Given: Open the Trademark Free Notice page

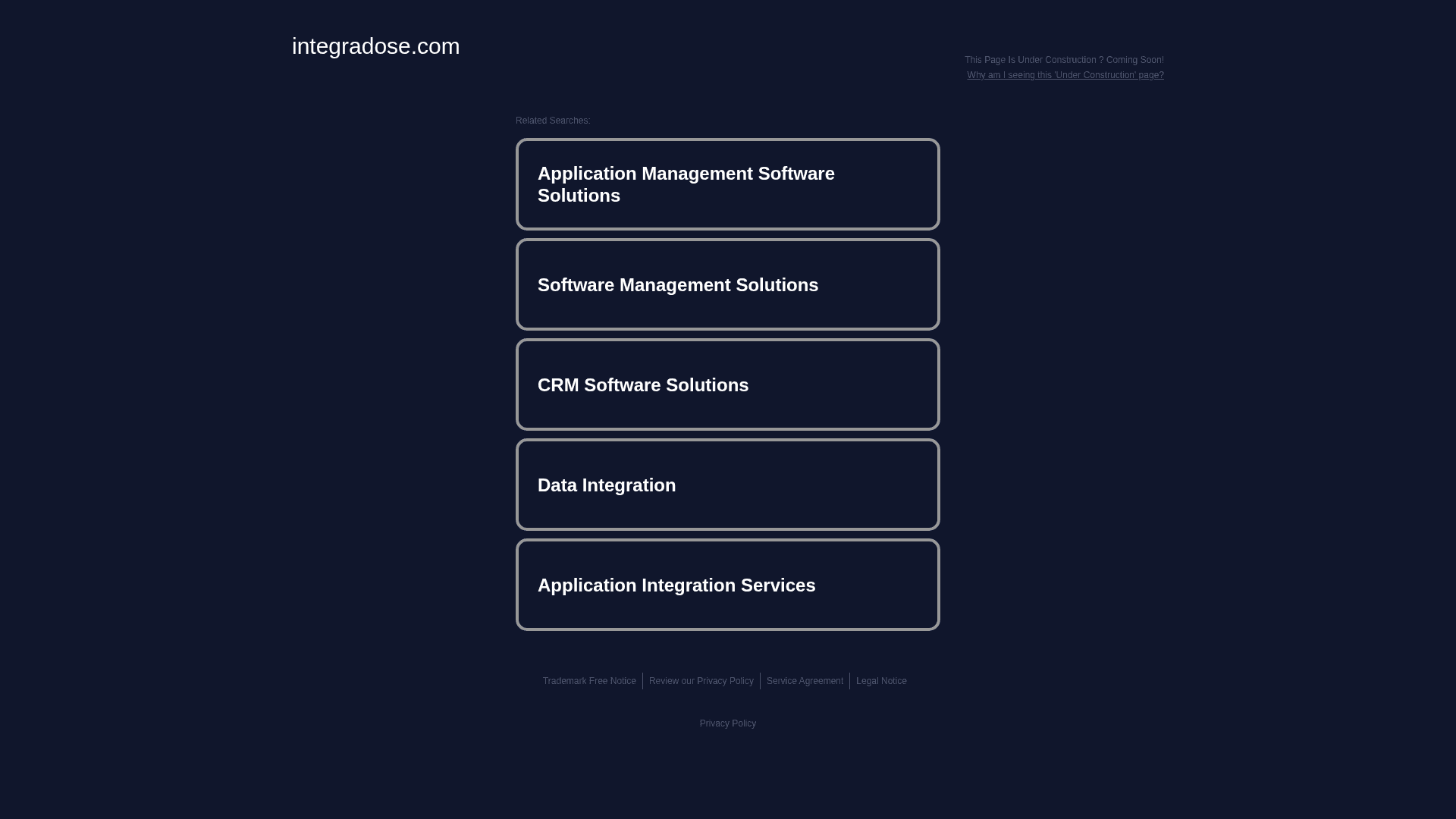Looking at the screenshot, I should click(x=589, y=680).
